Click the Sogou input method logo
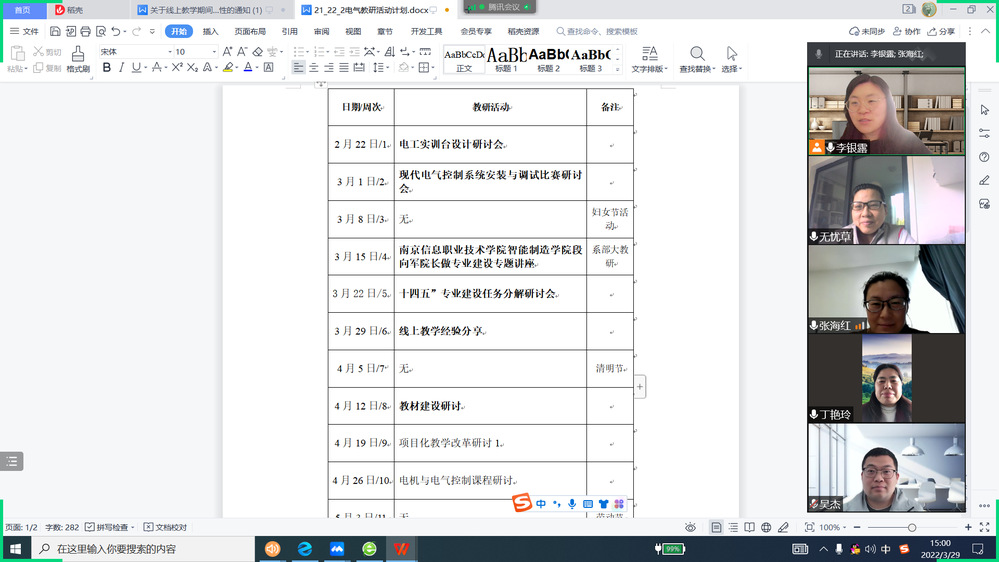 [521, 504]
